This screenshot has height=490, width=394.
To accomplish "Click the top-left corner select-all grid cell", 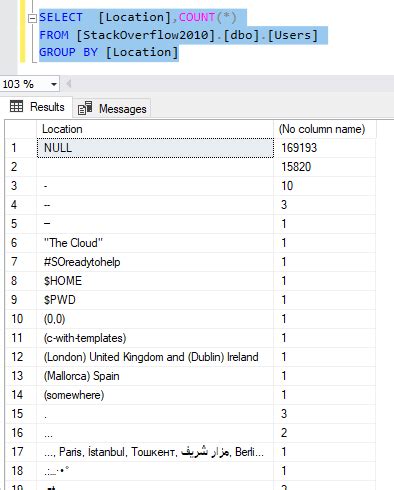I will 21,129.
